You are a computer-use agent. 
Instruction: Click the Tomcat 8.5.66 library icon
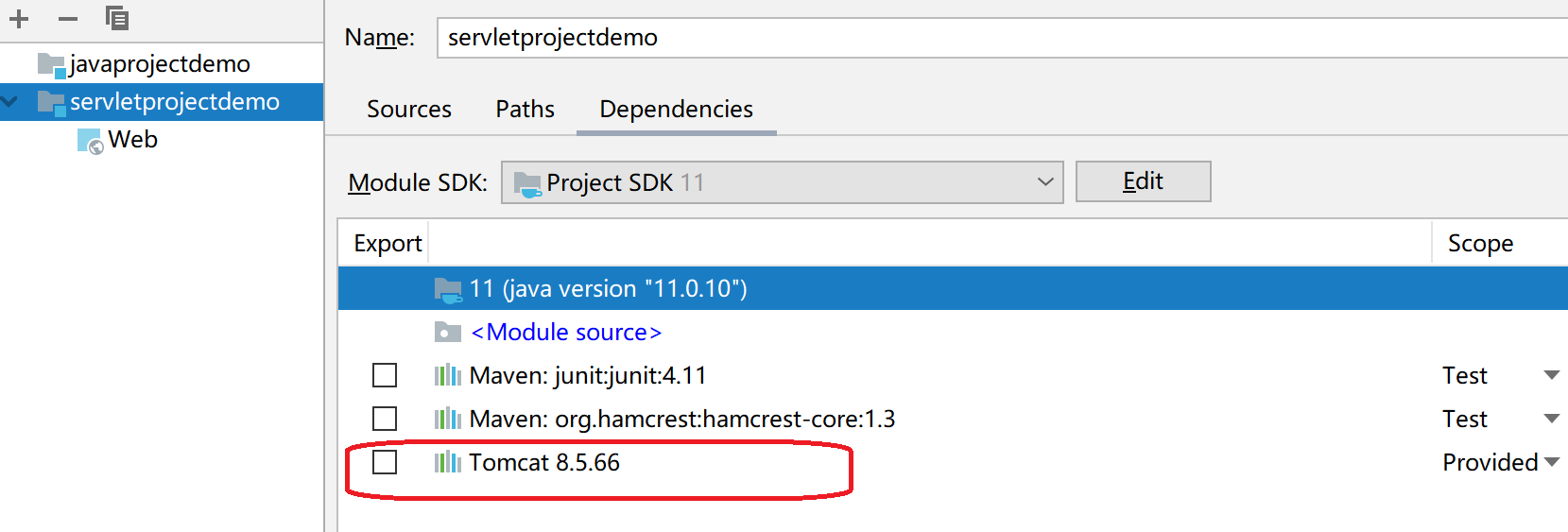(x=447, y=462)
